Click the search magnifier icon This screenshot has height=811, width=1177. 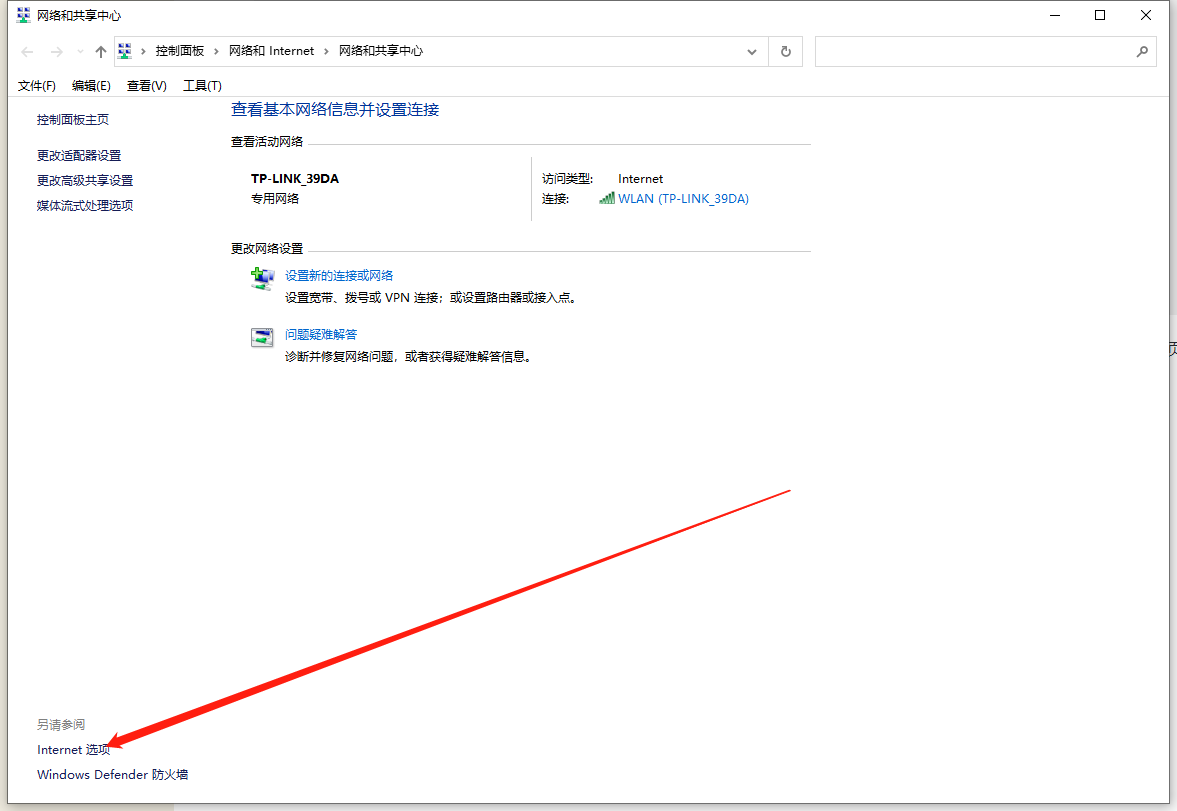1142,51
